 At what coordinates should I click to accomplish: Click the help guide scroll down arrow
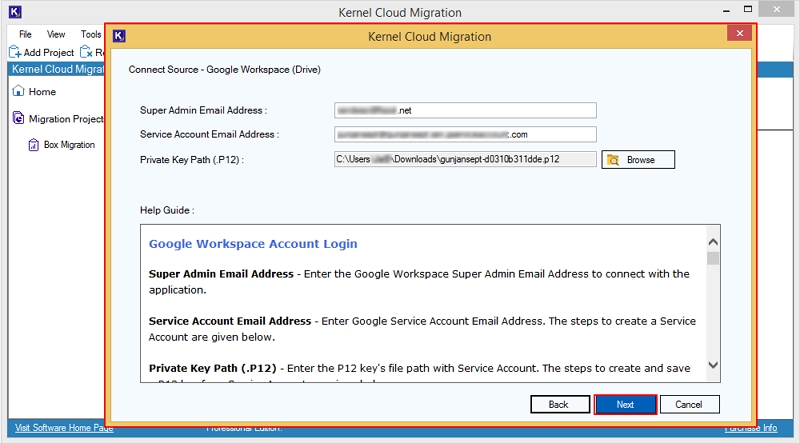click(x=713, y=365)
